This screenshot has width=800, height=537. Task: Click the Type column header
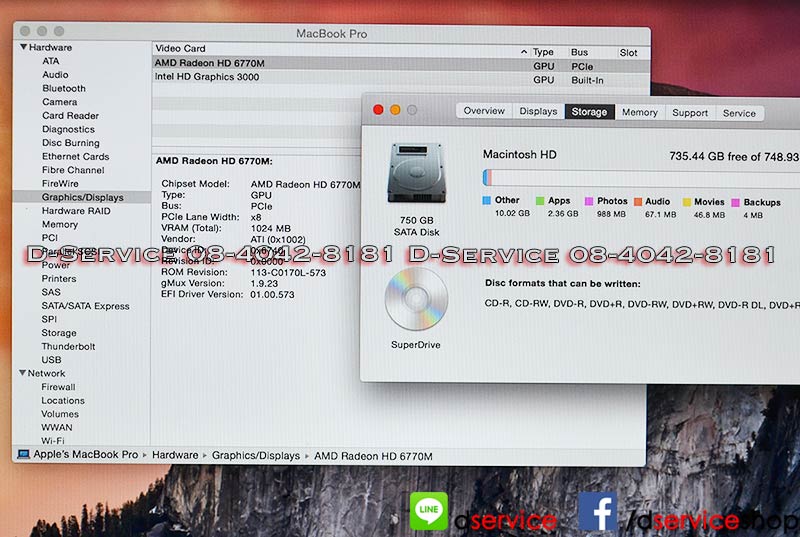click(x=543, y=52)
